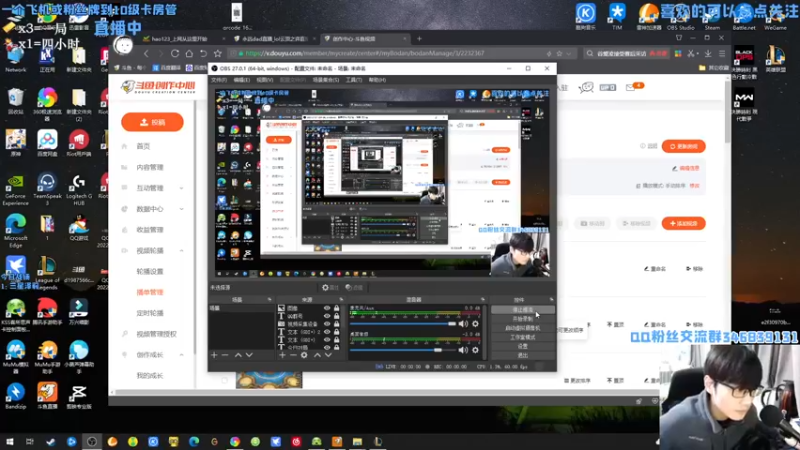
Task: Unlock the 图像 source lock icon
Action: pos(337,309)
